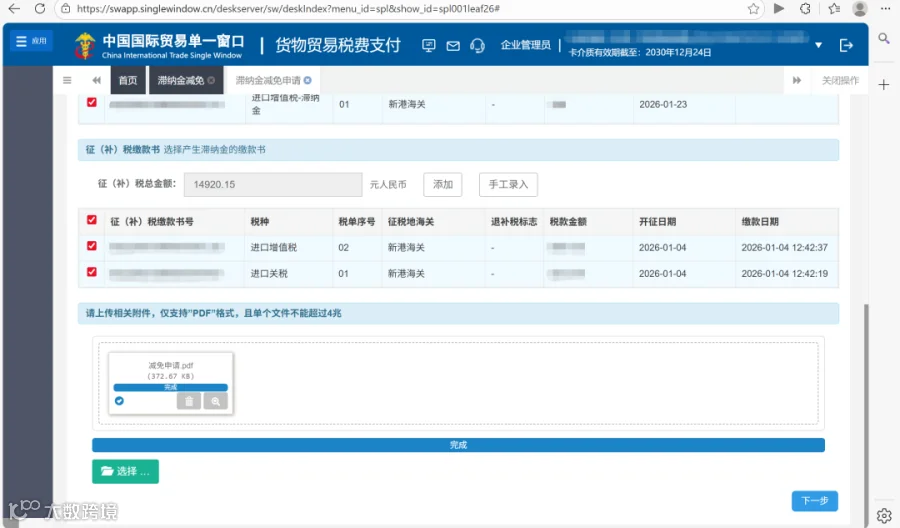This screenshot has width=900, height=528.
Task: Open the 关闭操作 menu
Action: click(x=840, y=80)
